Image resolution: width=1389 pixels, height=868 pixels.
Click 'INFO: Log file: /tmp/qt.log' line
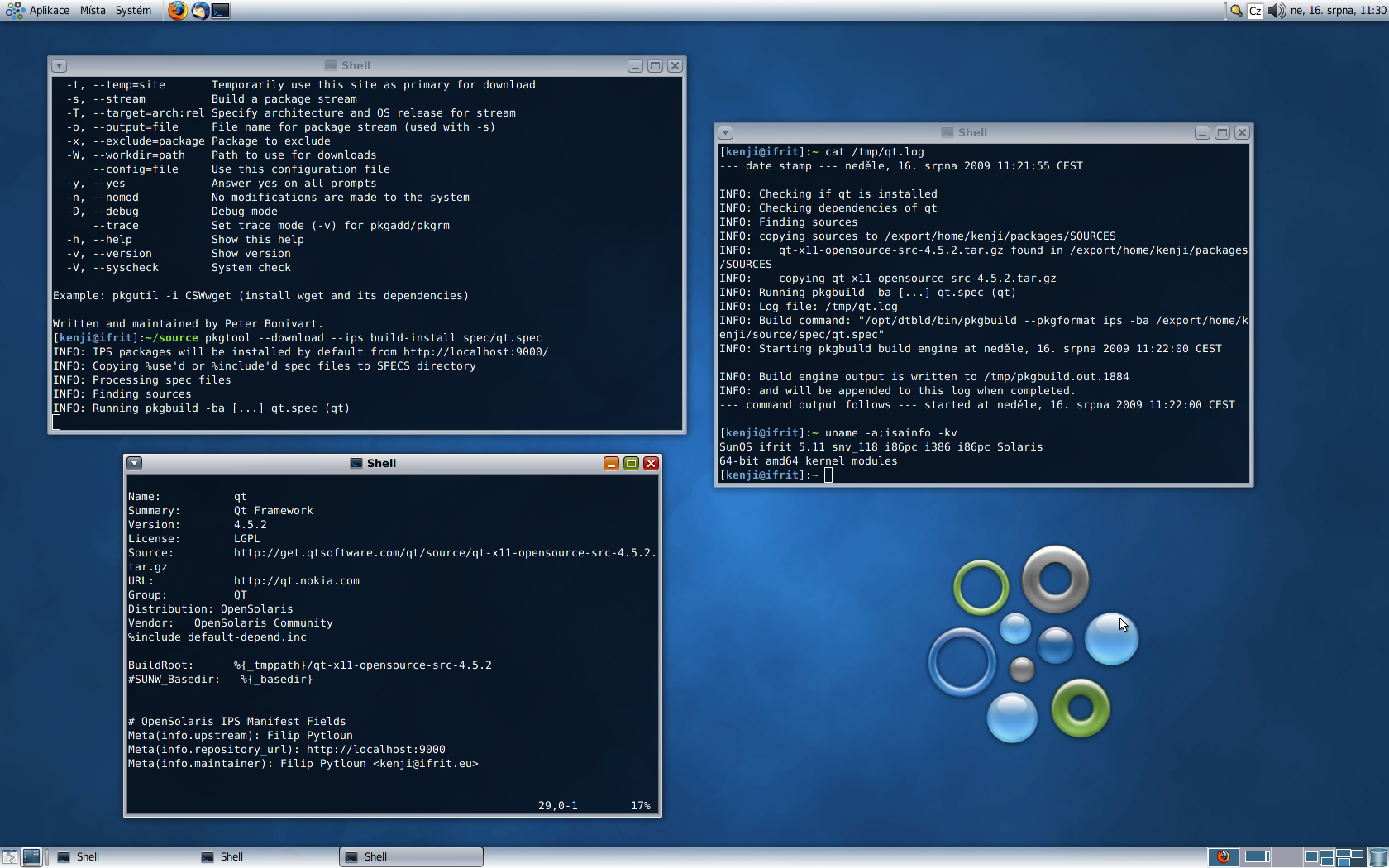tap(809, 307)
